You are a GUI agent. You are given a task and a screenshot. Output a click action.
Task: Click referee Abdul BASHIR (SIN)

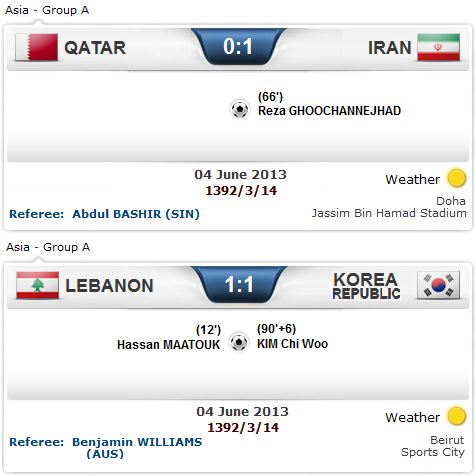(x=136, y=214)
